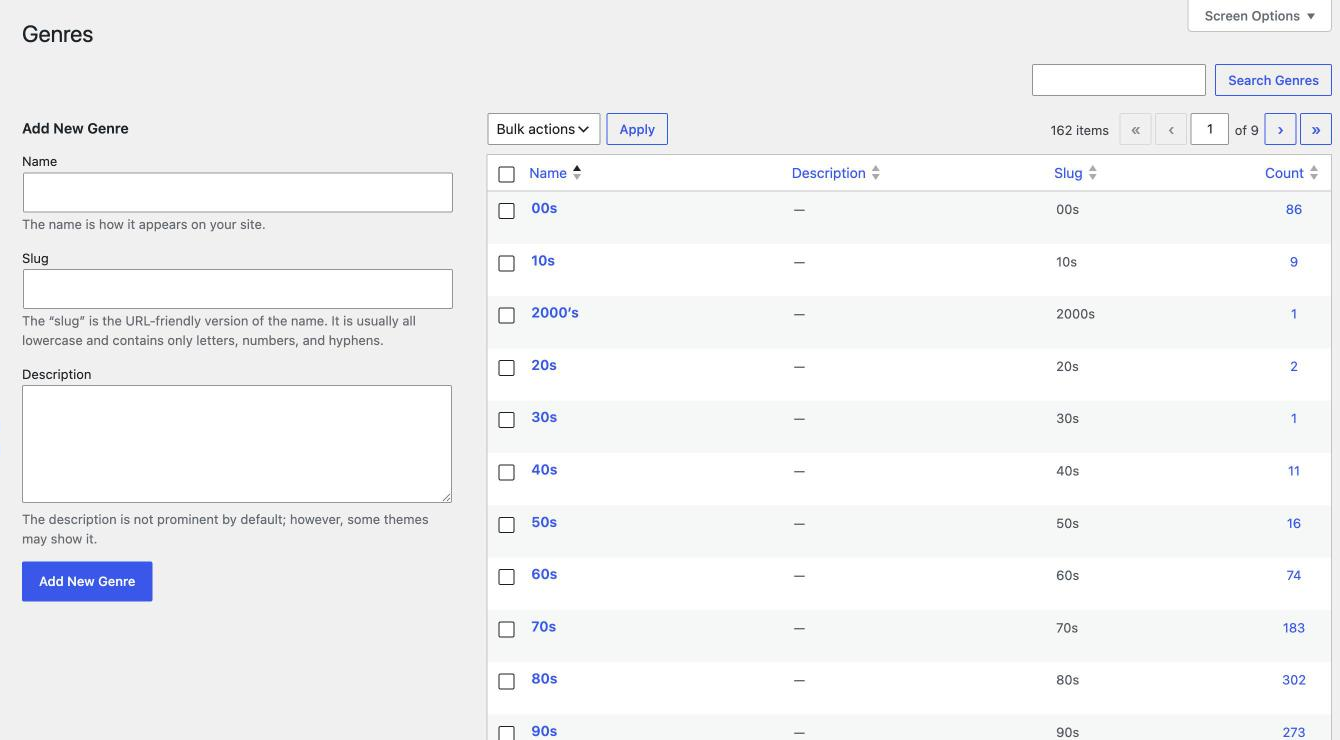This screenshot has width=1340, height=740.
Task: Open the 80s genre link
Action: coord(544,679)
